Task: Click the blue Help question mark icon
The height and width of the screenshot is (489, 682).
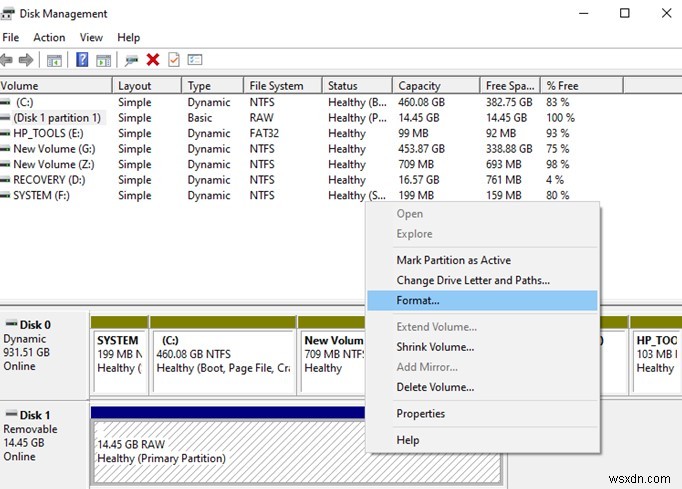Action: coord(82,61)
